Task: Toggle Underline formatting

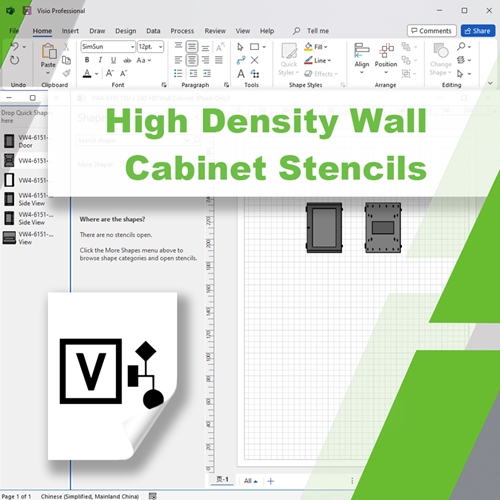Action: 113,60
